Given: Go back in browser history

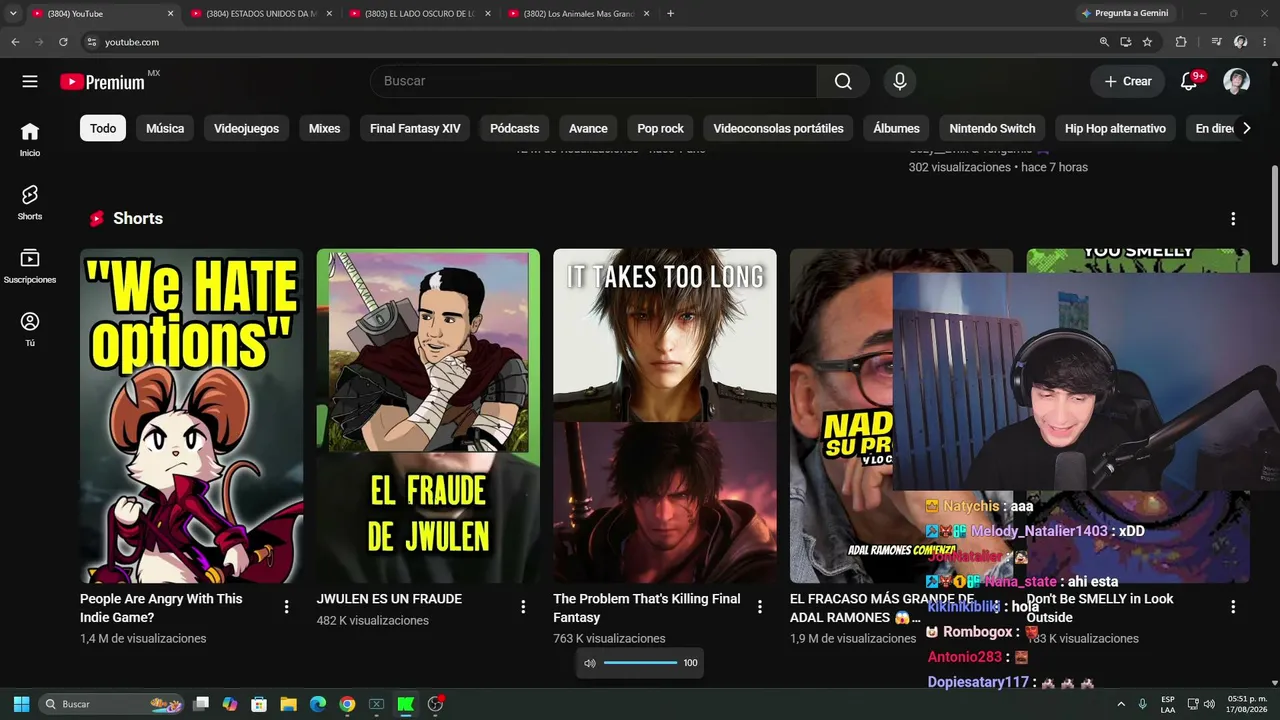Looking at the screenshot, I should click(15, 42).
